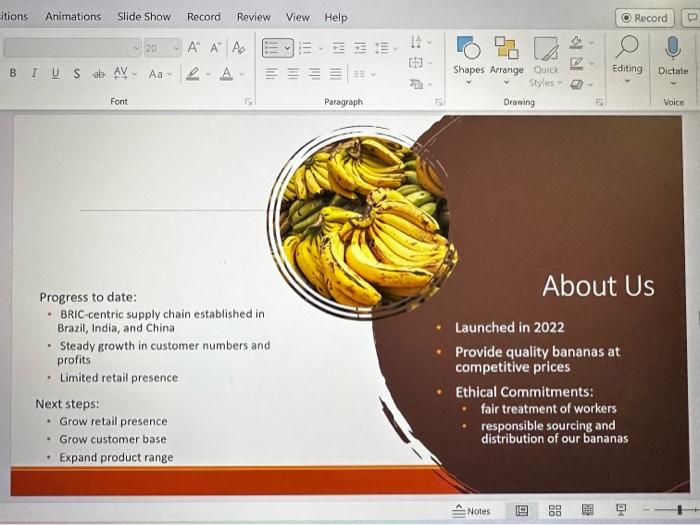This screenshot has width=700, height=525.
Task: Open the Help tab
Action: 336,17
